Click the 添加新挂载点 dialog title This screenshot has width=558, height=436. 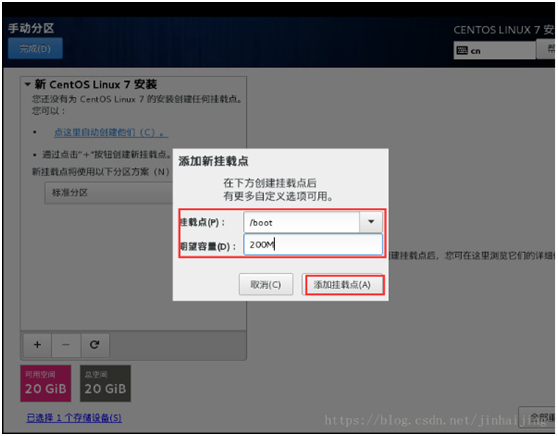tap(214, 161)
